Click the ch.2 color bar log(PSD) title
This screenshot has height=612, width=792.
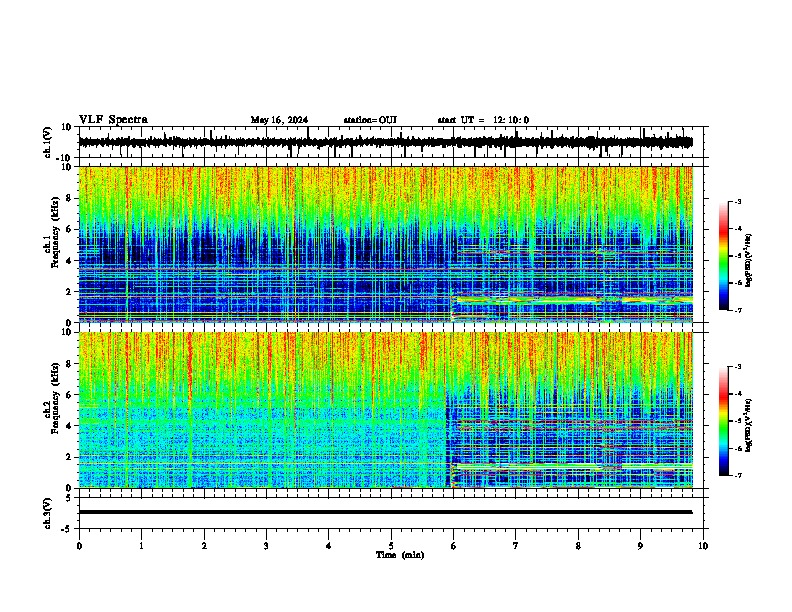(749, 425)
